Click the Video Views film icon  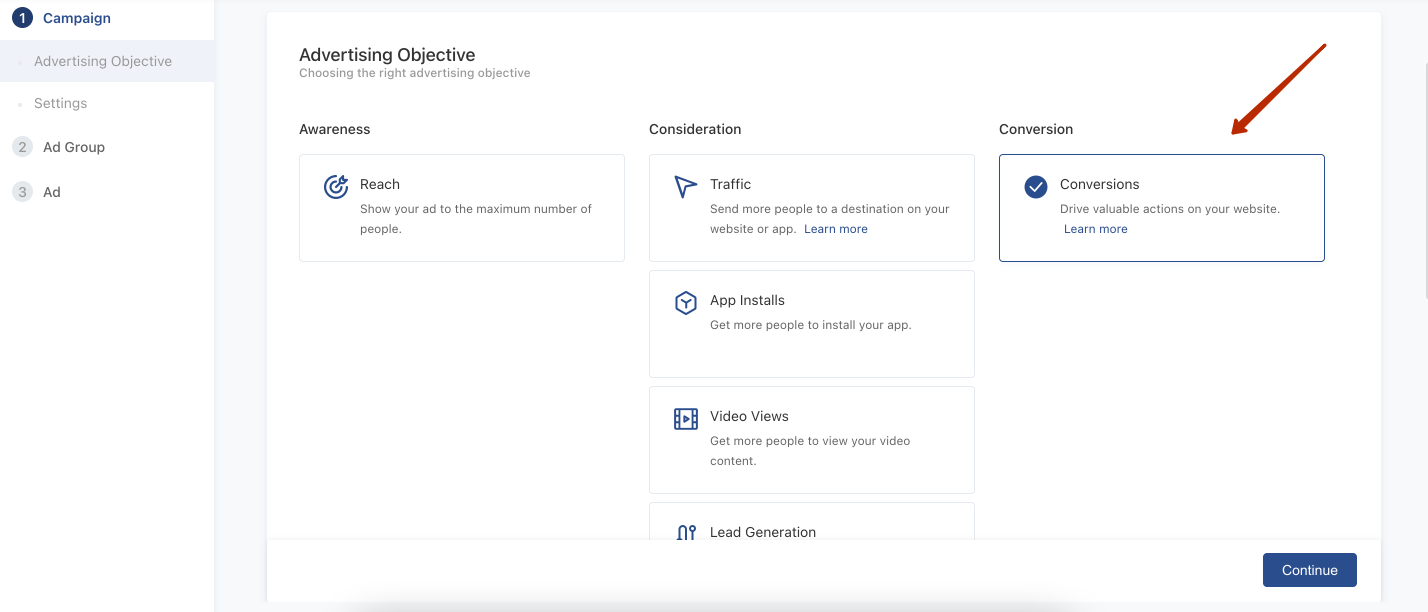tap(685, 419)
